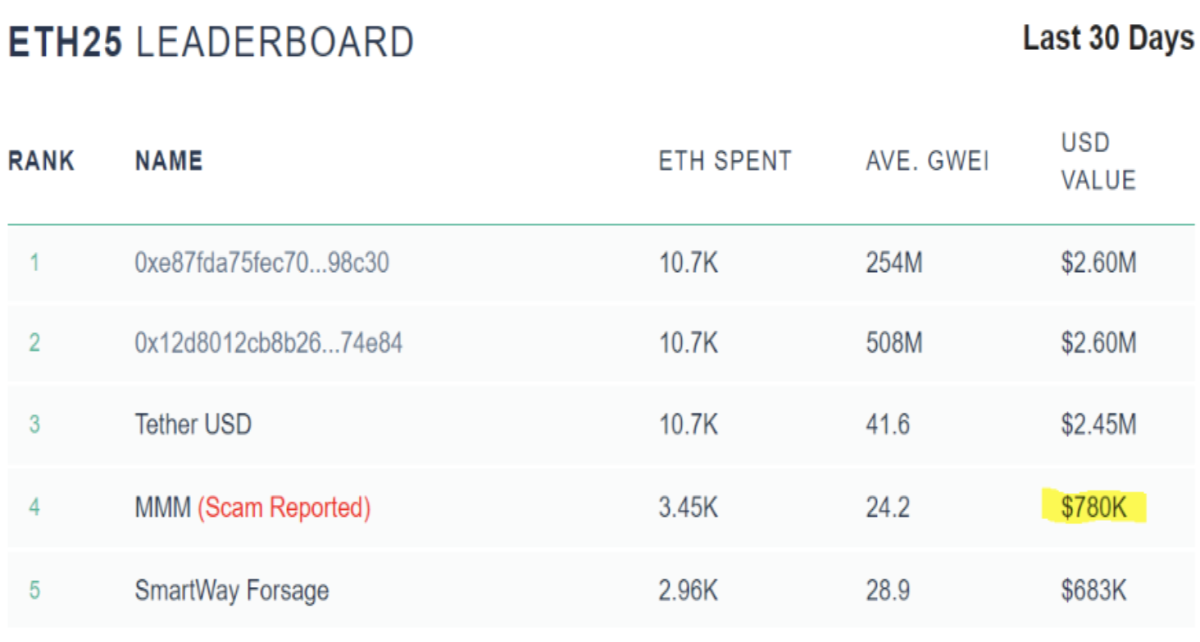Click the ETH25 Leaderboard title
The width and height of the screenshot is (1200, 642).
[211, 43]
